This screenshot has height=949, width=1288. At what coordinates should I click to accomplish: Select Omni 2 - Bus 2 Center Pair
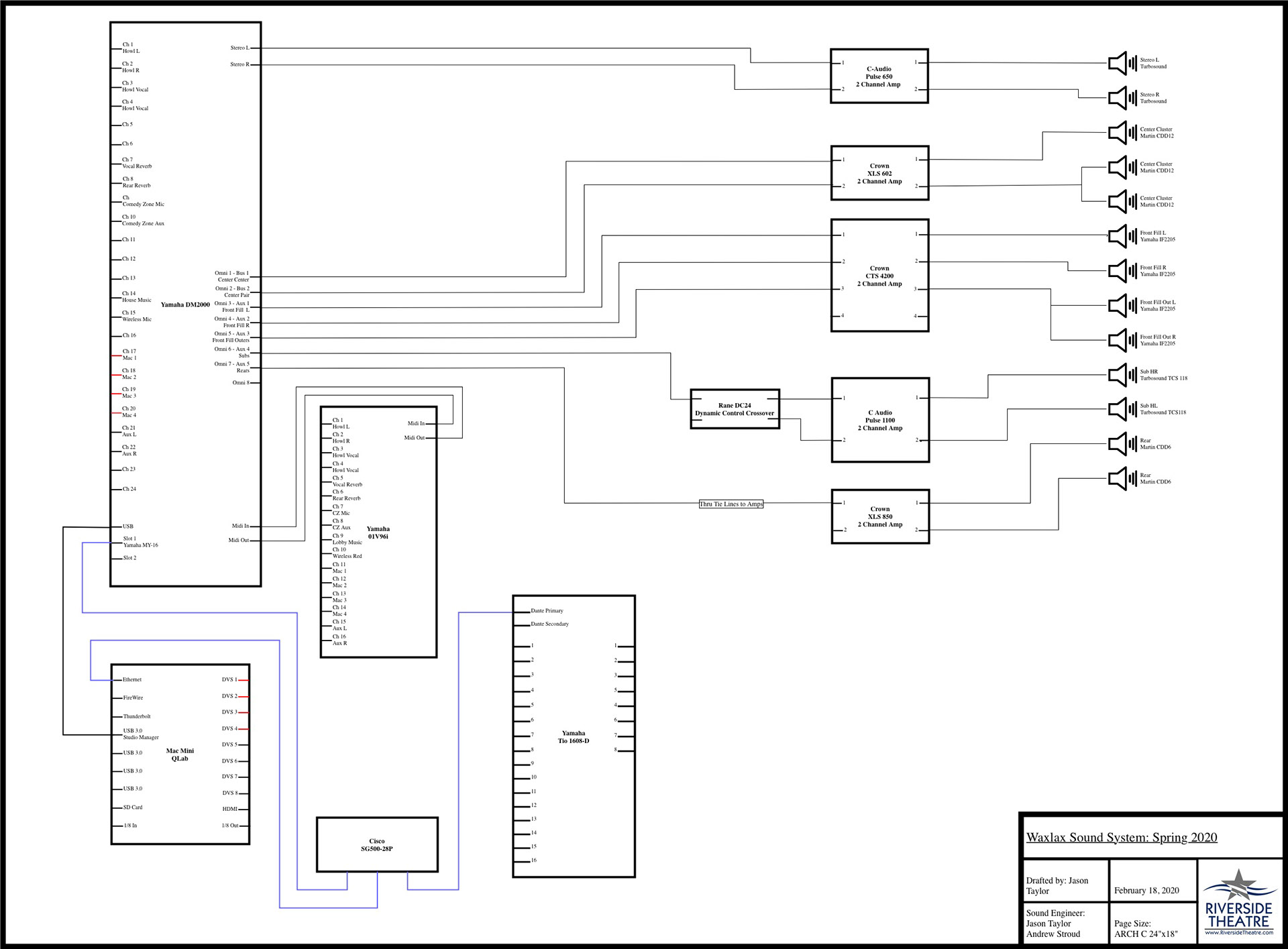click(x=232, y=292)
